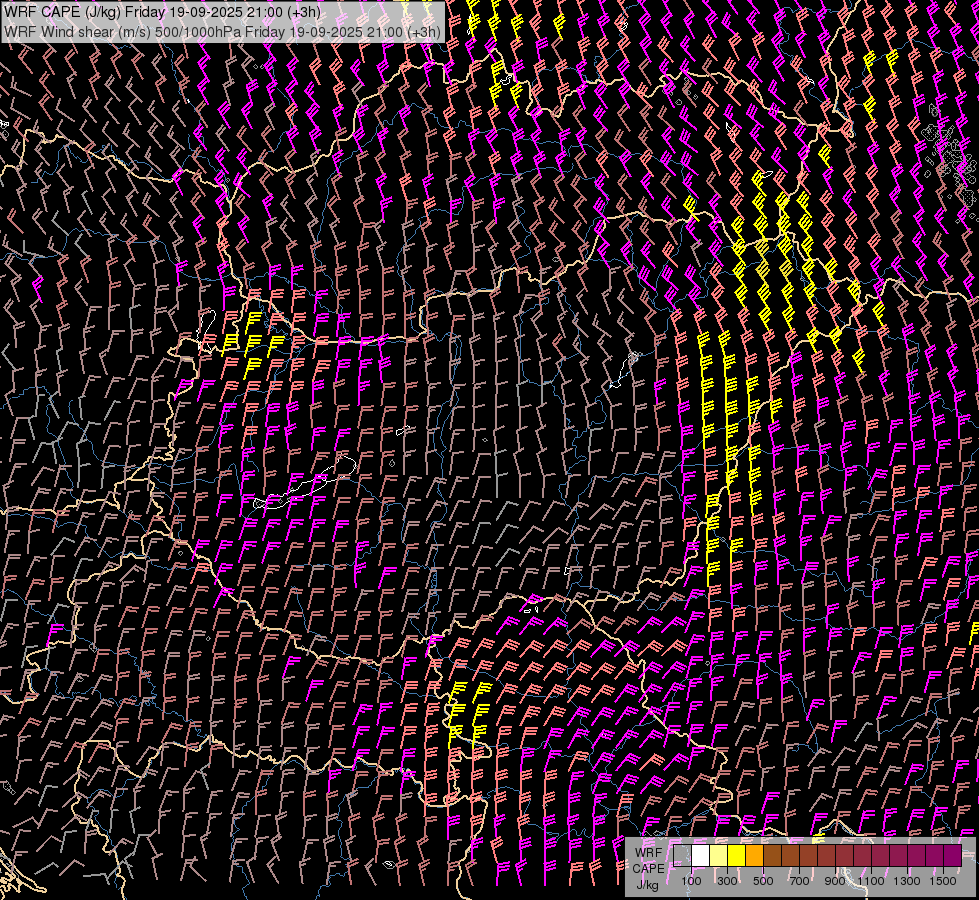Select the orange CAPE legend swatch
979x900 pixels.
click(754, 856)
